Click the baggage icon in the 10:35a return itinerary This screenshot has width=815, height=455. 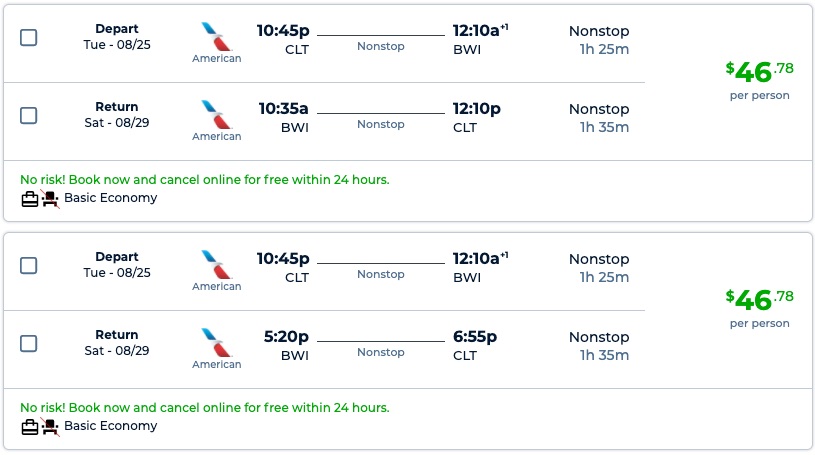pyautogui.click(x=30, y=198)
